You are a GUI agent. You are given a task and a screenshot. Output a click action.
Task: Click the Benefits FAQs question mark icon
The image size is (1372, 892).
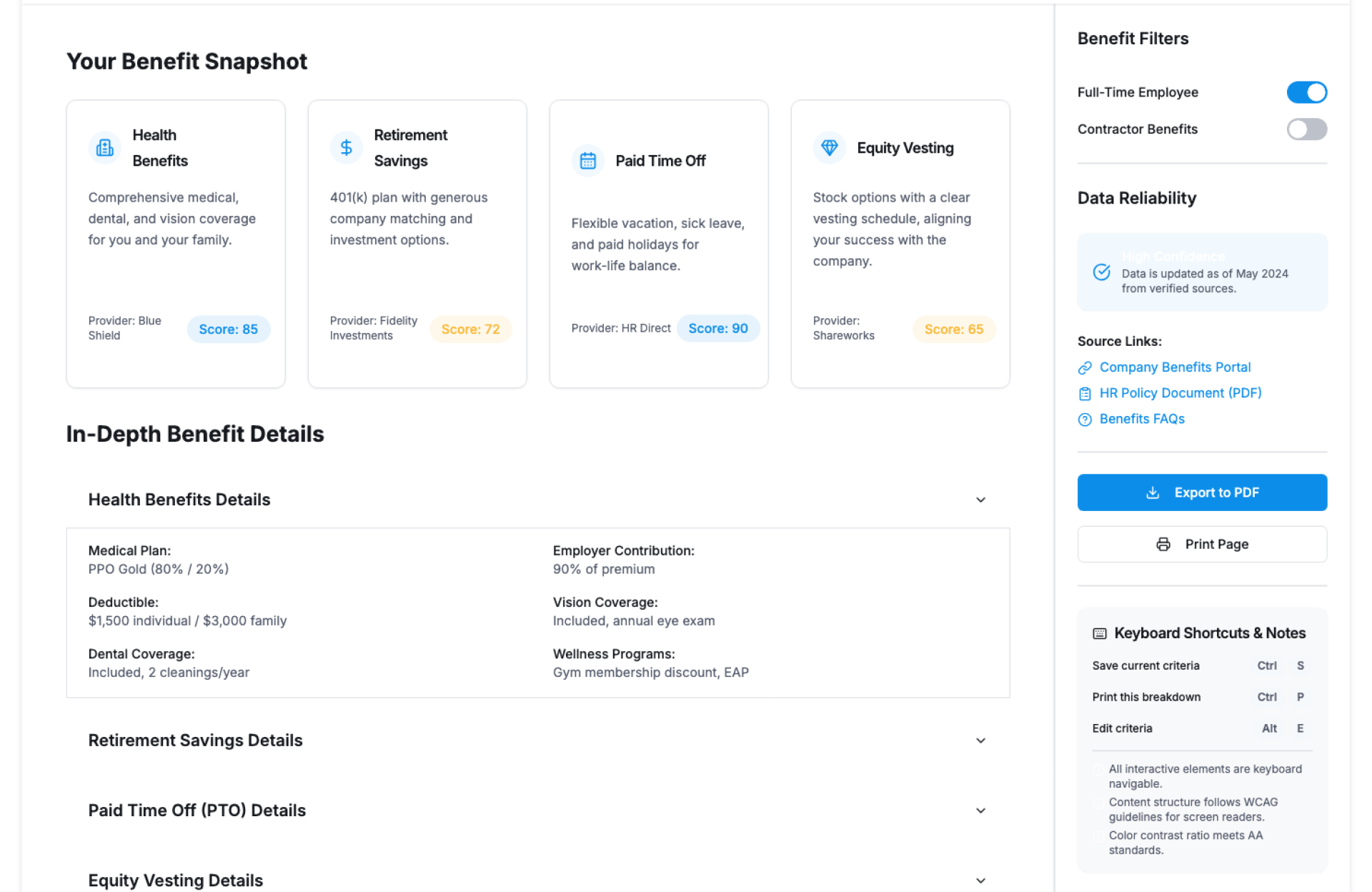pos(1084,420)
